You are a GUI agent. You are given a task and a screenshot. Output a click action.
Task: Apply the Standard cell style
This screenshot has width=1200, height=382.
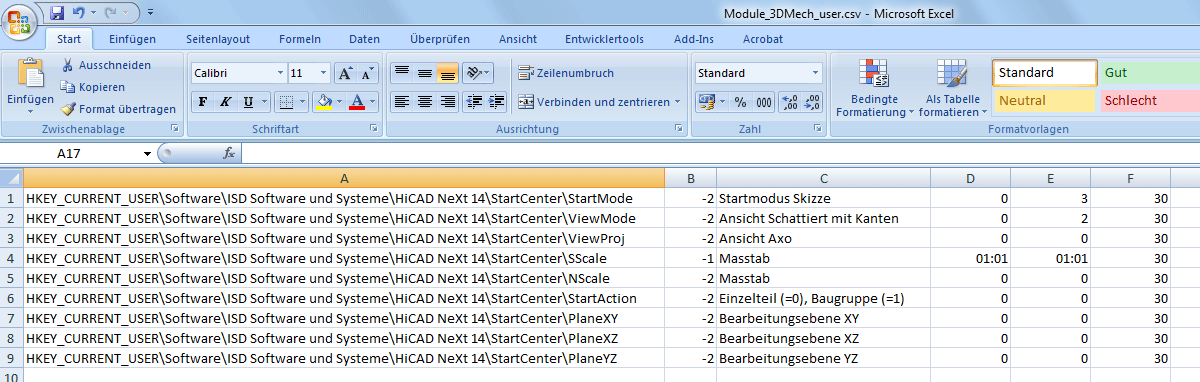click(1045, 73)
